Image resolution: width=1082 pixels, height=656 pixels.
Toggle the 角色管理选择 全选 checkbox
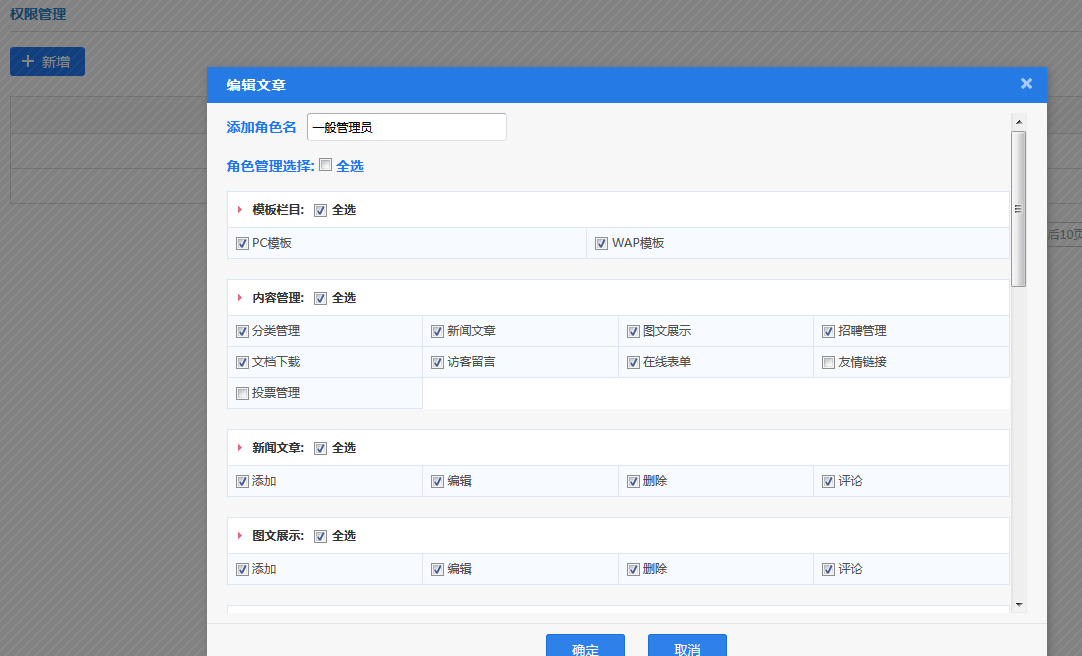point(326,165)
